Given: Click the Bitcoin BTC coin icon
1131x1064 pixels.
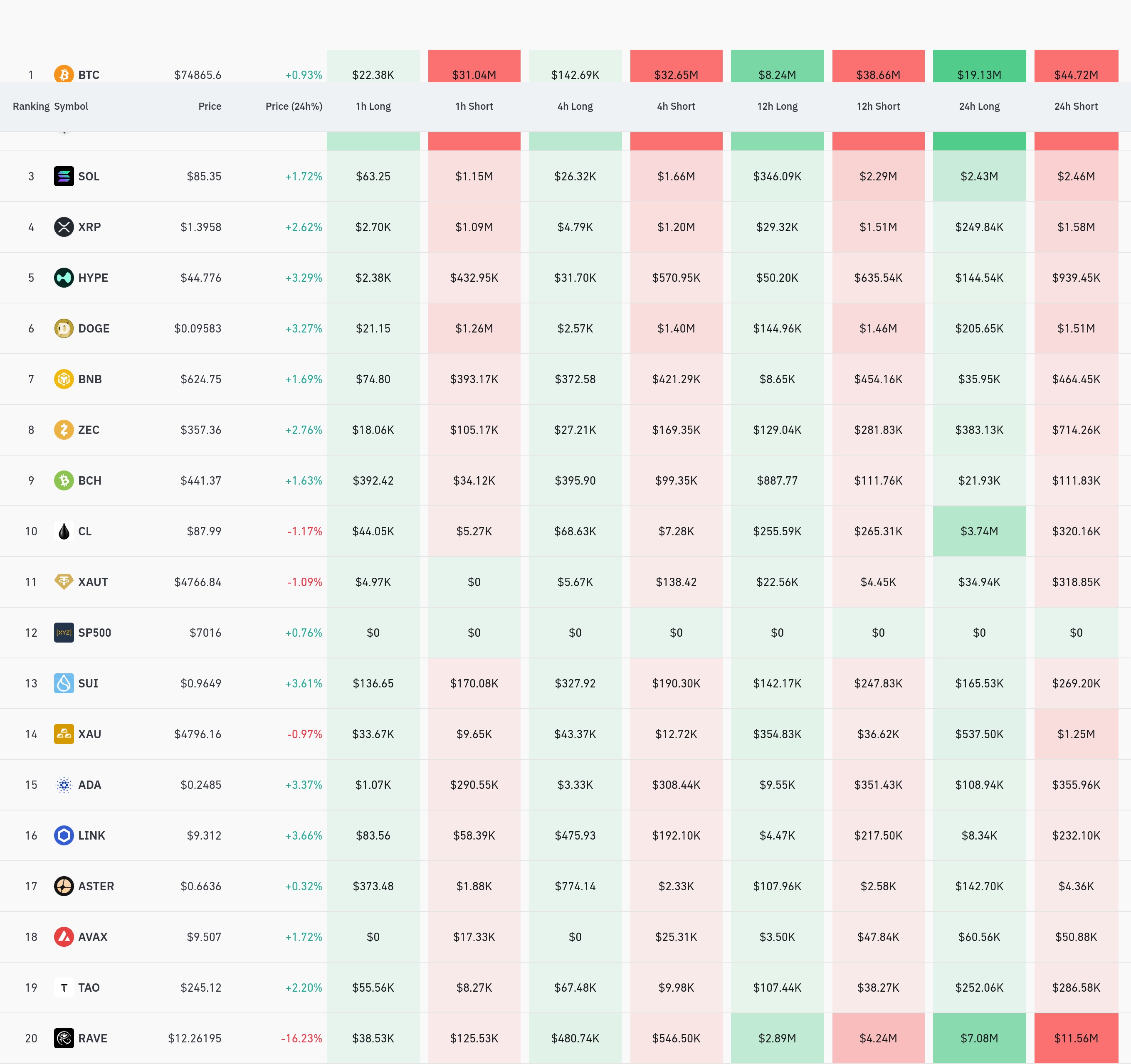Looking at the screenshot, I should click(x=64, y=74).
